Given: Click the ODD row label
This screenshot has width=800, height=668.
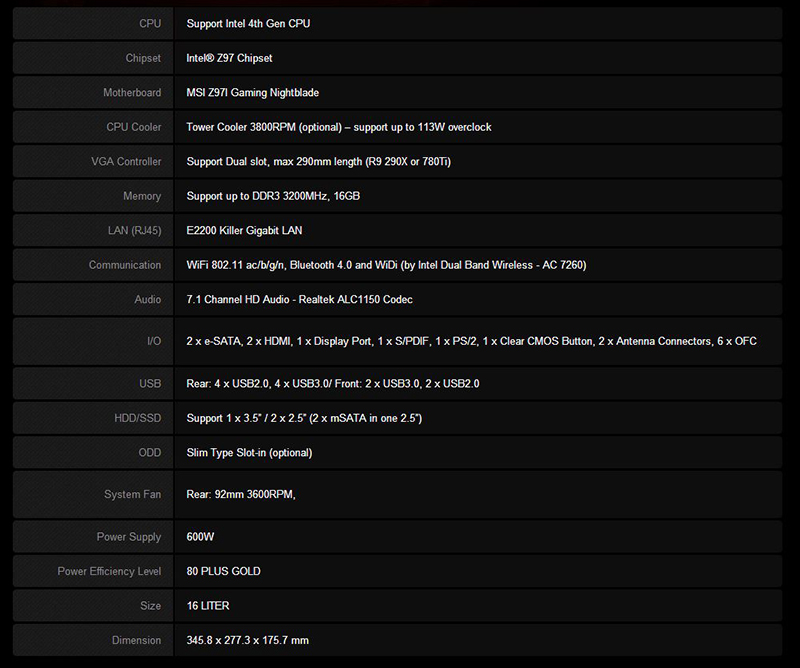Looking at the screenshot, I should tap(149, 453).
